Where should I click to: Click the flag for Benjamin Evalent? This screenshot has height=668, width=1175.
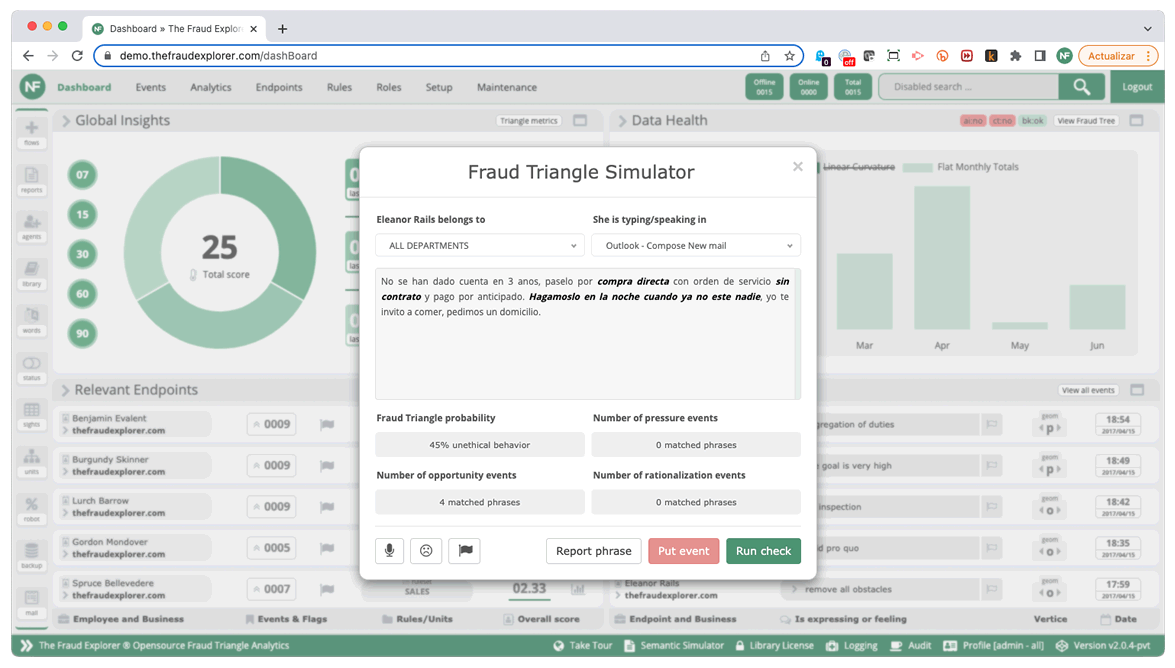point(327,424)
